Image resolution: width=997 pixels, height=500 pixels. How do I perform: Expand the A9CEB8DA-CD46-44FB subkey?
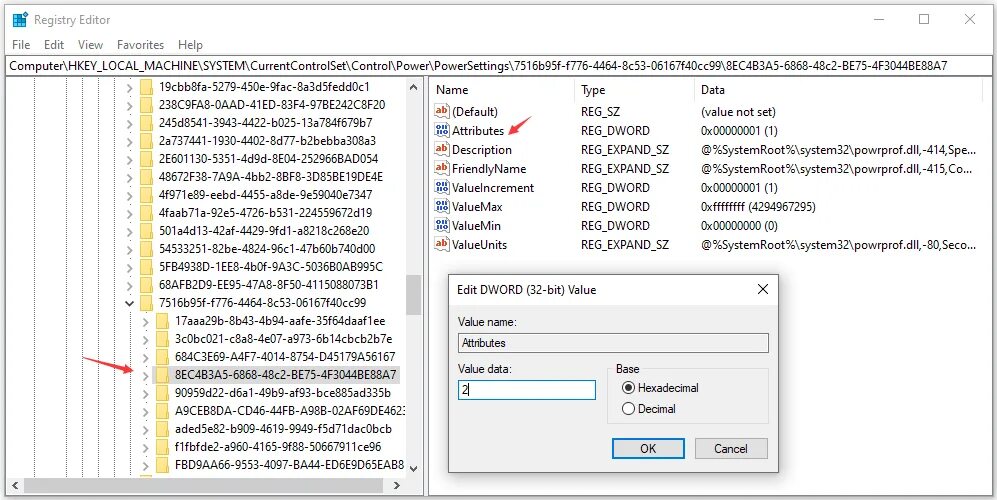pyautogui.click(x=146, y=411)
